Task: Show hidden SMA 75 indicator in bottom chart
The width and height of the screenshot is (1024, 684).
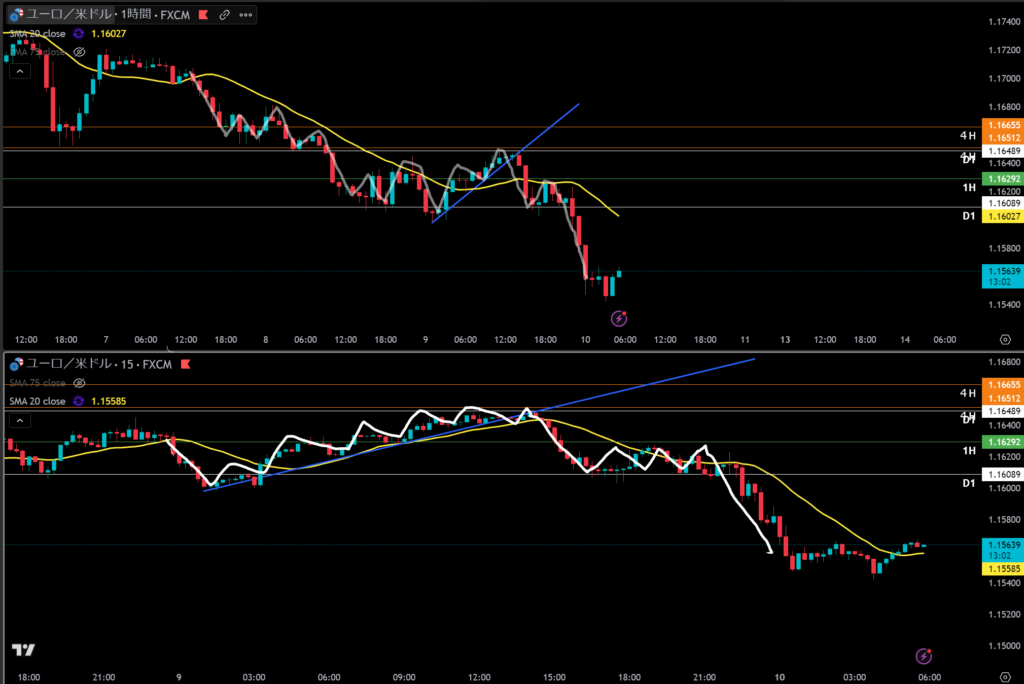Action: pos(78,383)
